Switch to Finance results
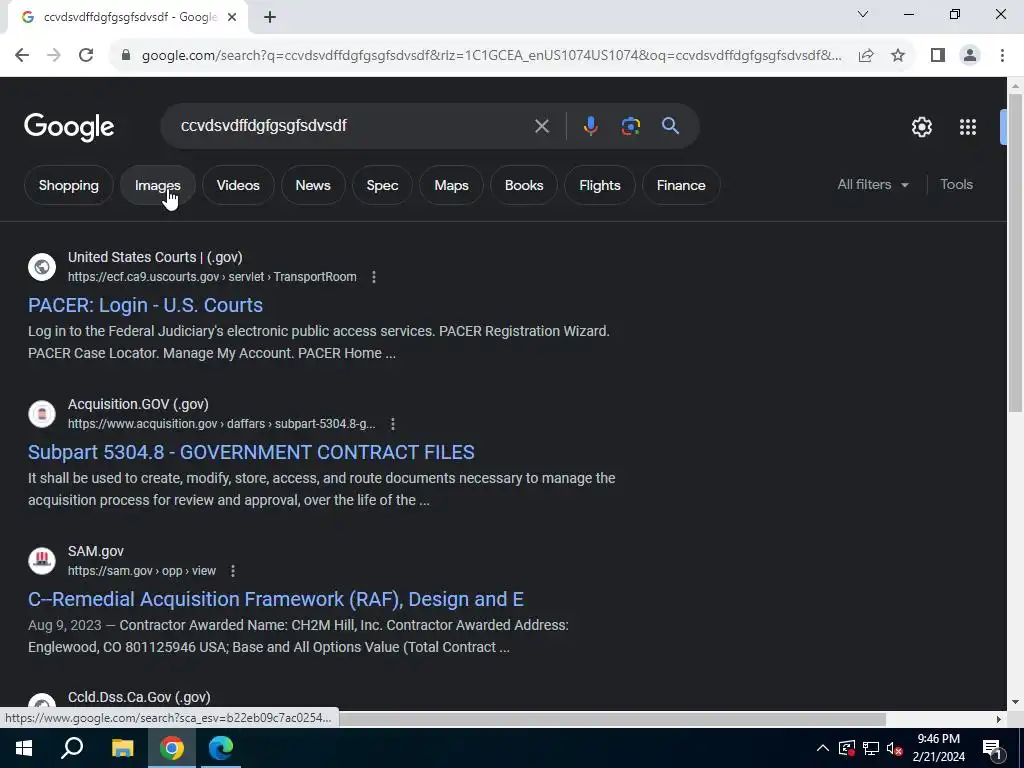1024x768 pixels. (681, 185)
